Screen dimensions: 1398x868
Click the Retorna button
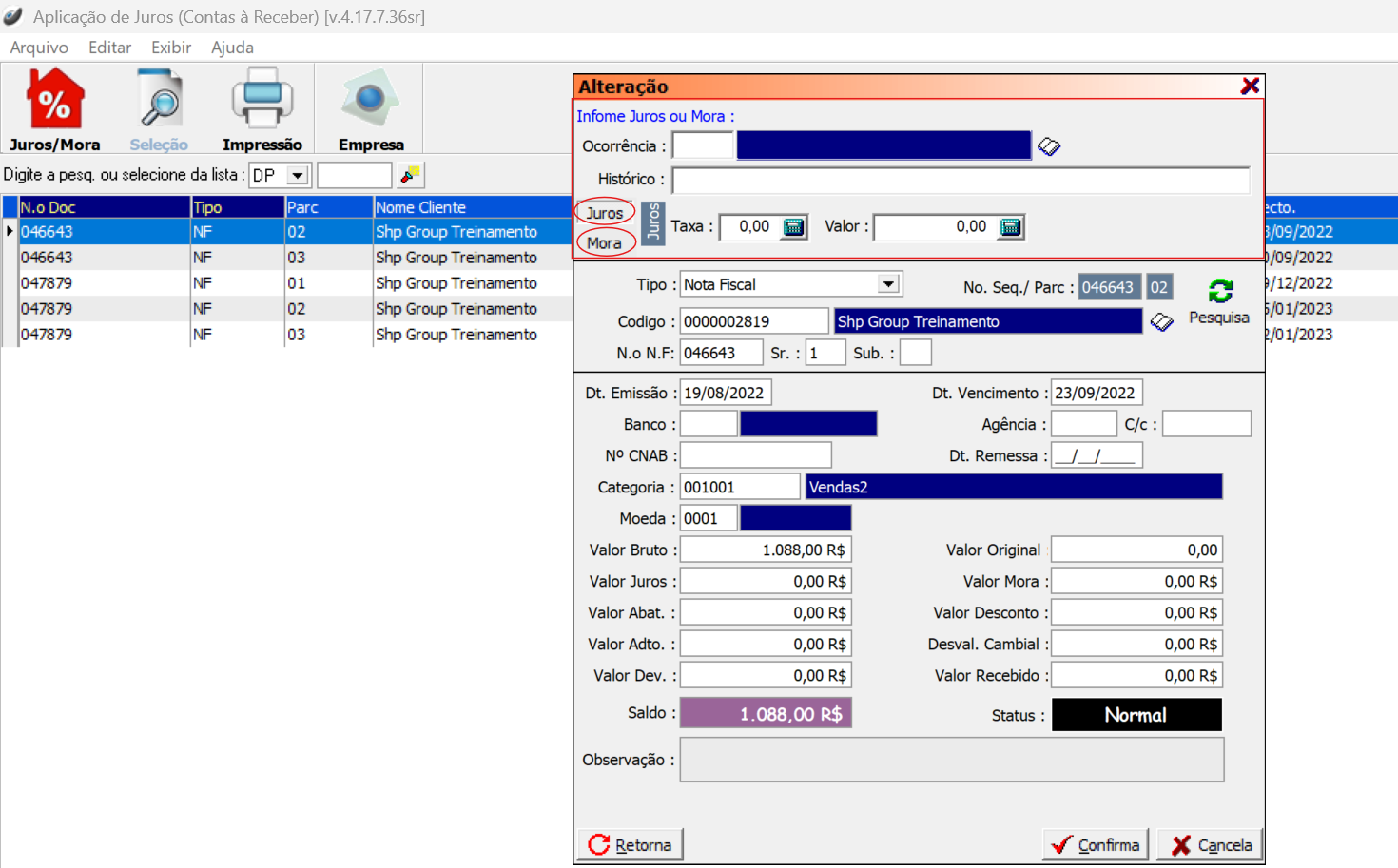(630, 844)
